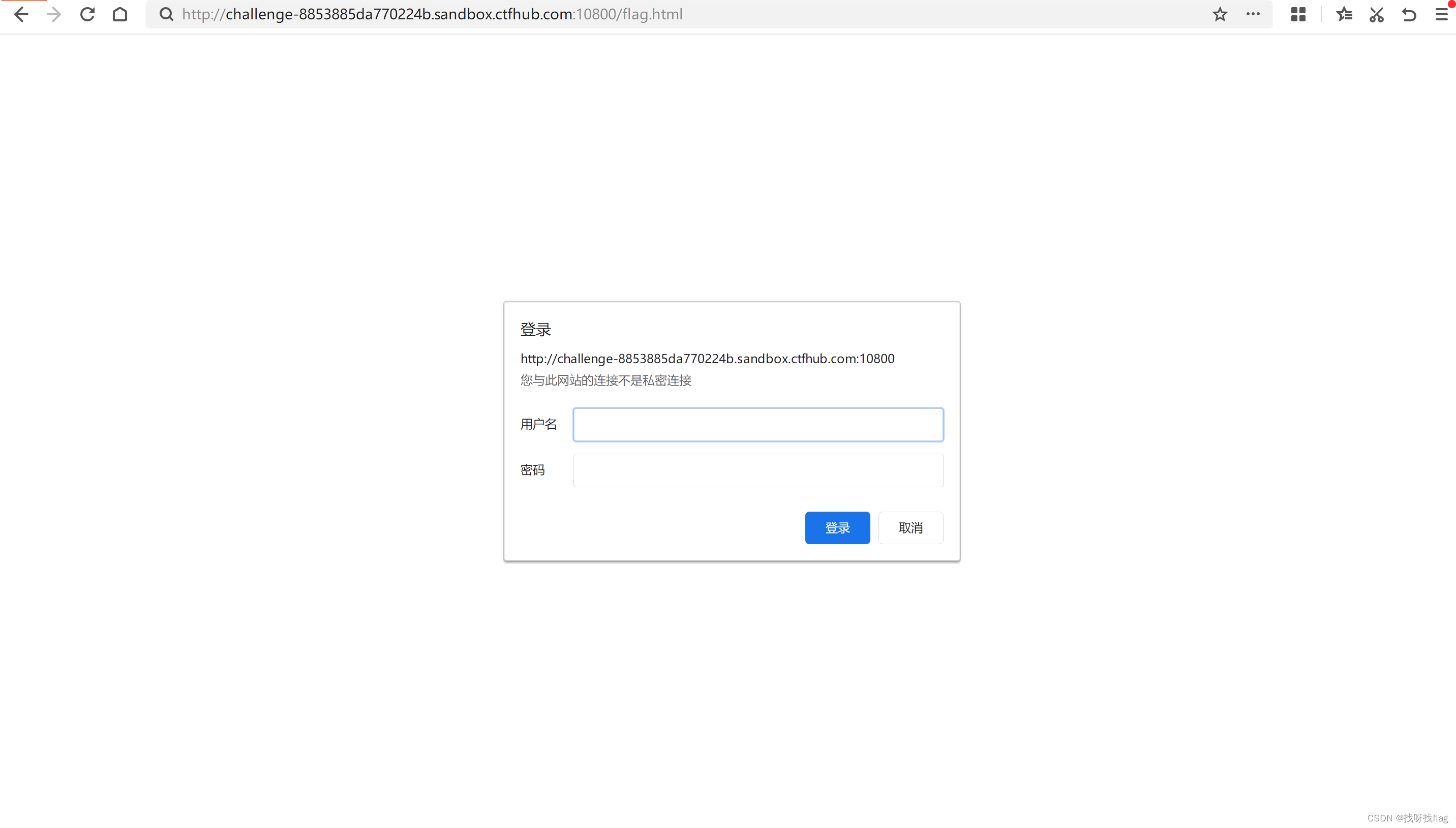Click the 登录 dialog title text

pos(535,329)
